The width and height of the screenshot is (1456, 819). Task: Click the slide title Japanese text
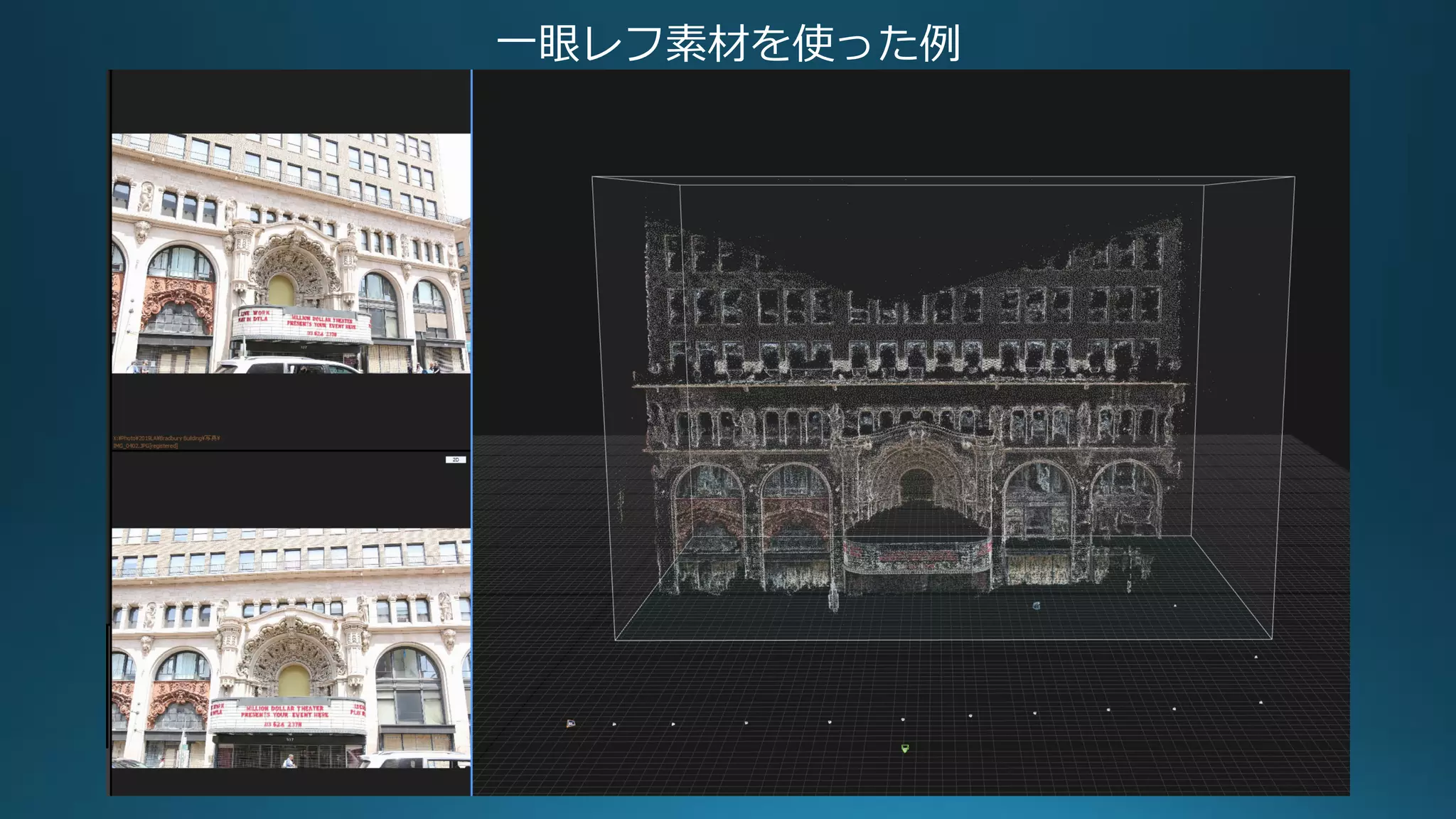[728, 43]
